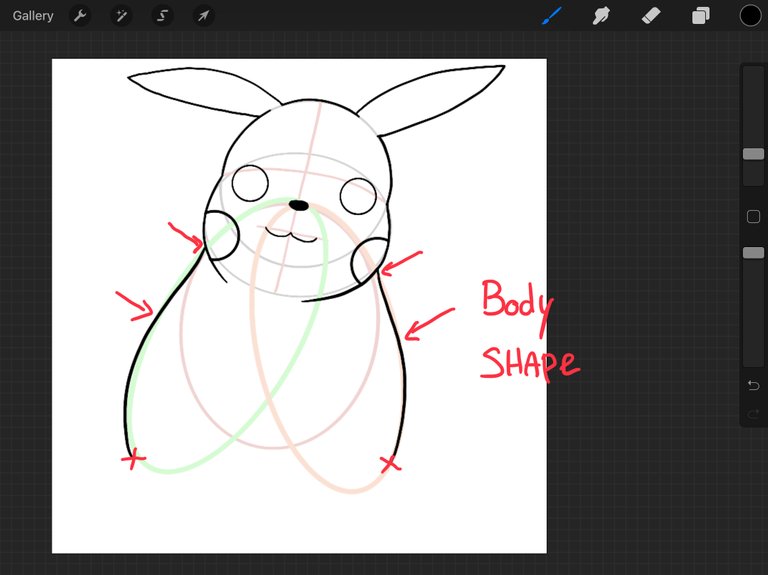The height and width of the screenshot is (575, 768).
Task: Return to the Gallery
Action: tap(33, 16)
